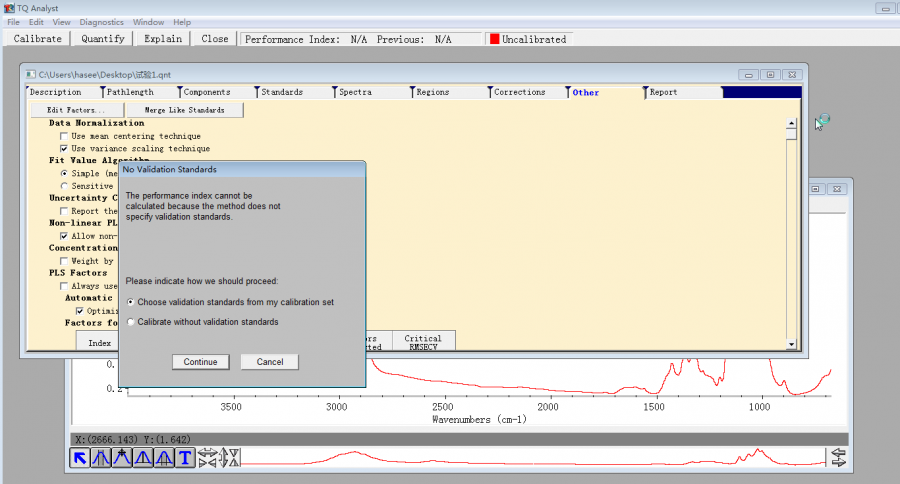Click the .qnt method window document icon

click(30, 75)
